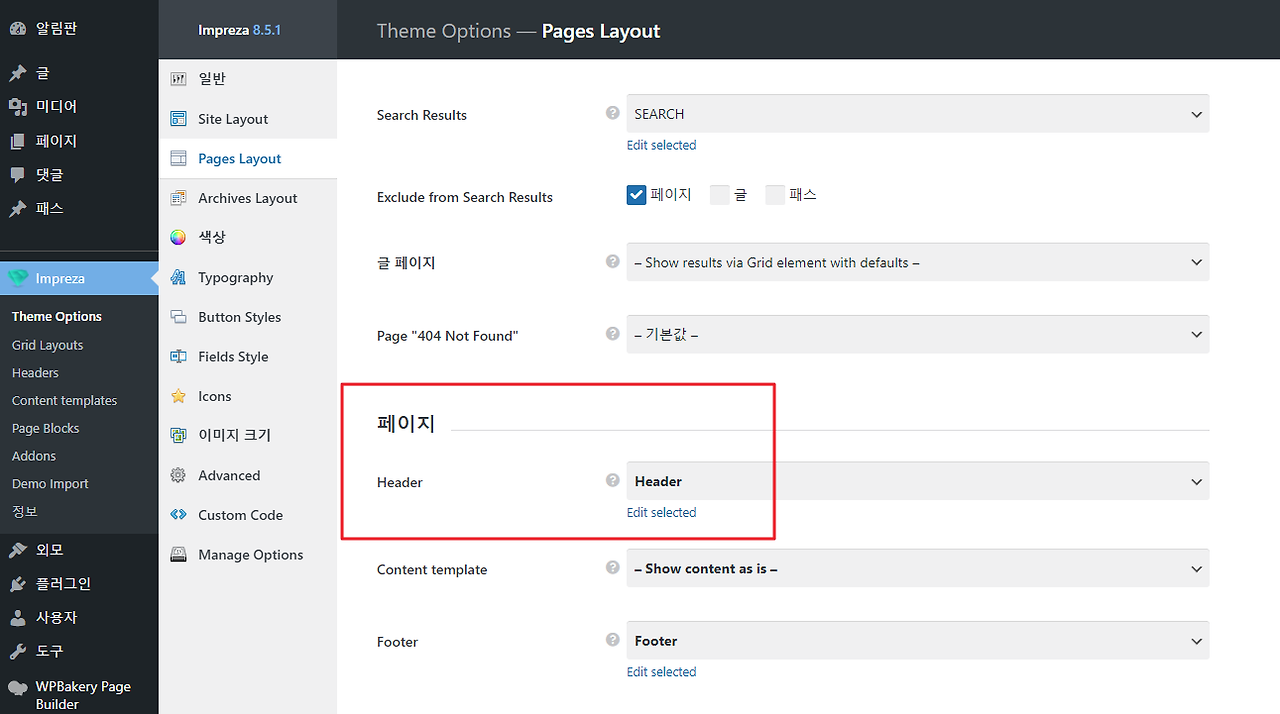Open the Page 404 Not Found dropdown
The image size is (1280, 714).
[918, 334]
